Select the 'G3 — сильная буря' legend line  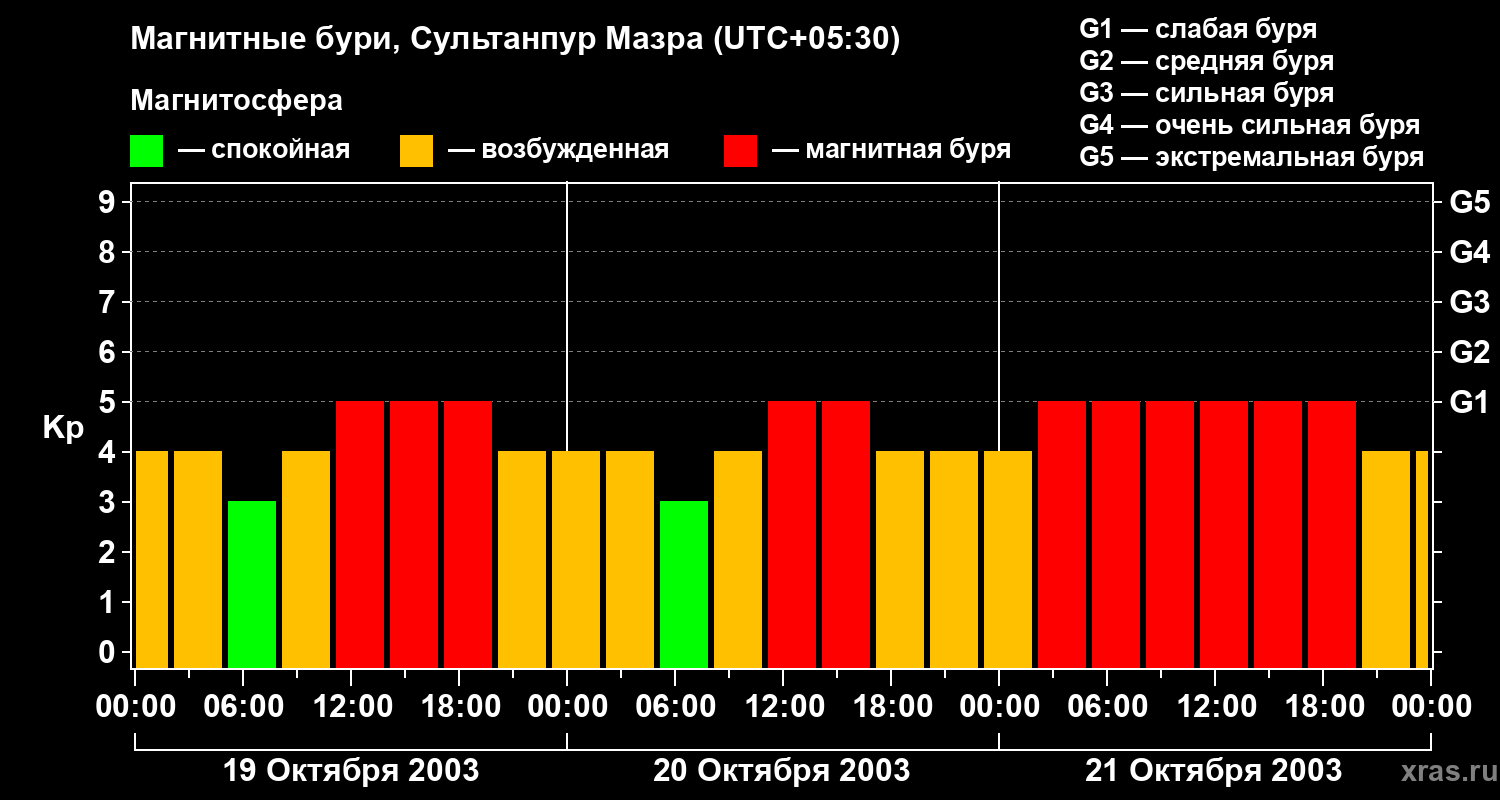[x=1207, y=93]
